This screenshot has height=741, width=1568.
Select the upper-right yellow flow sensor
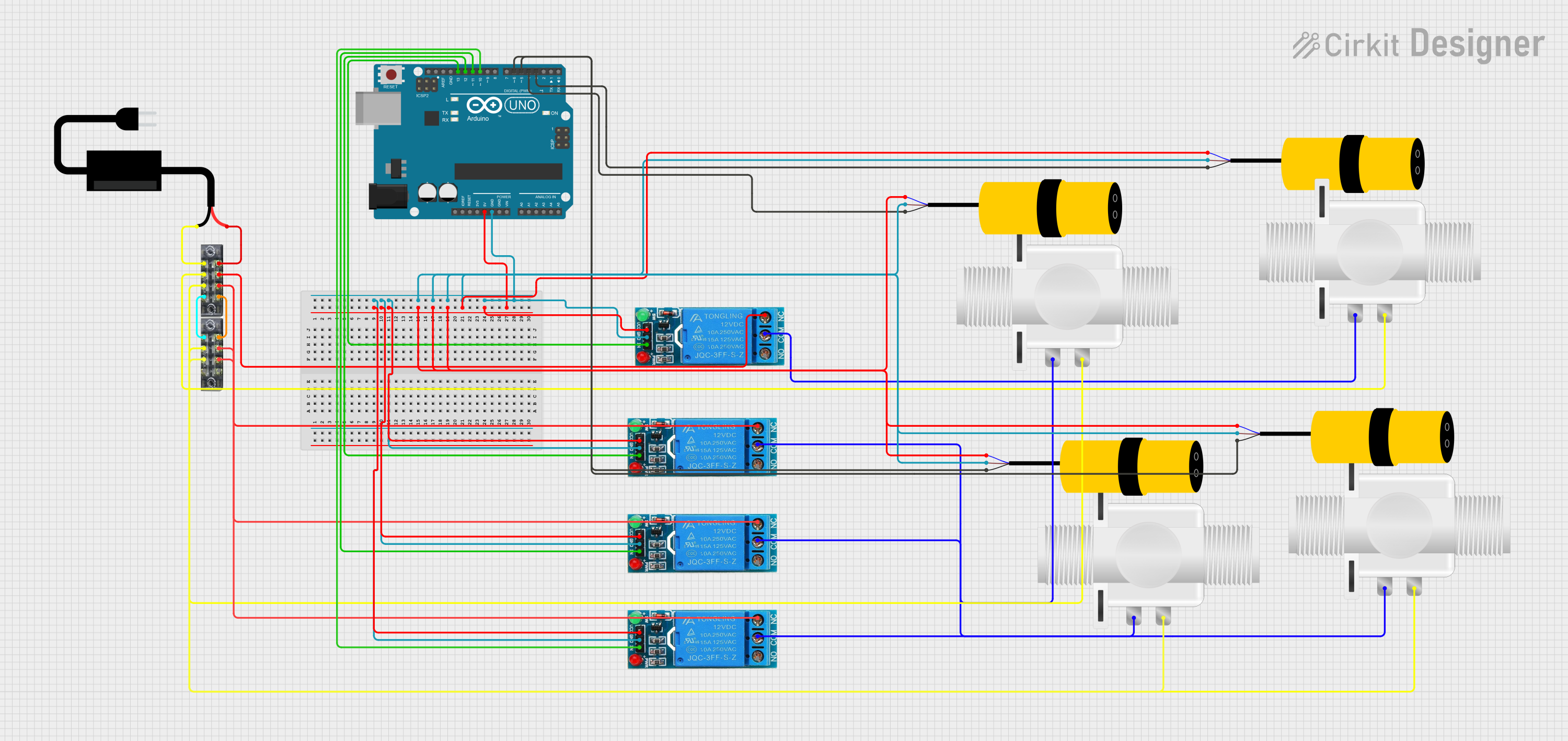pos(1353,164)
